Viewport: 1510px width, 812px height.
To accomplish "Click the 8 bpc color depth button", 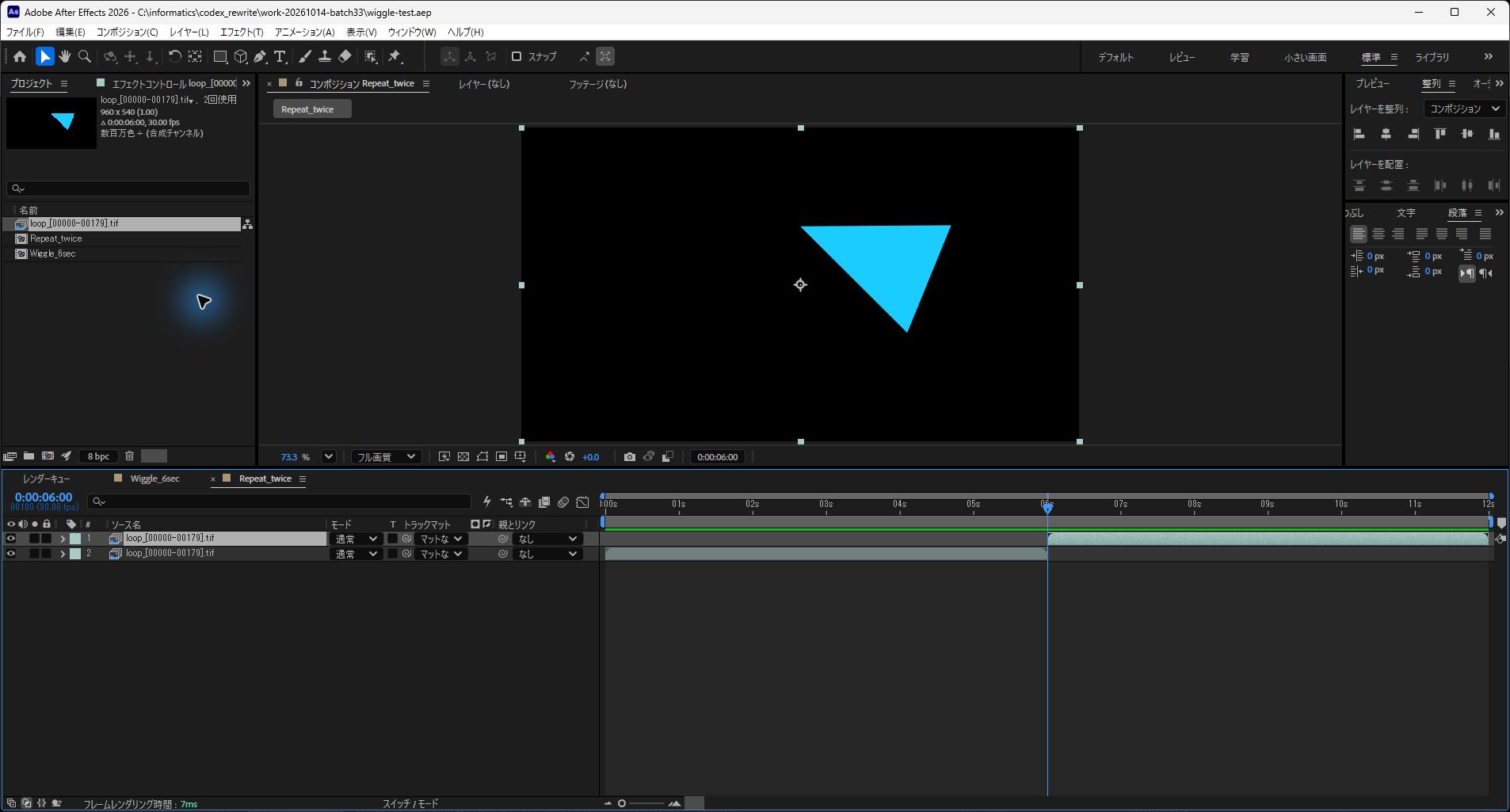I will pos(98,456).
